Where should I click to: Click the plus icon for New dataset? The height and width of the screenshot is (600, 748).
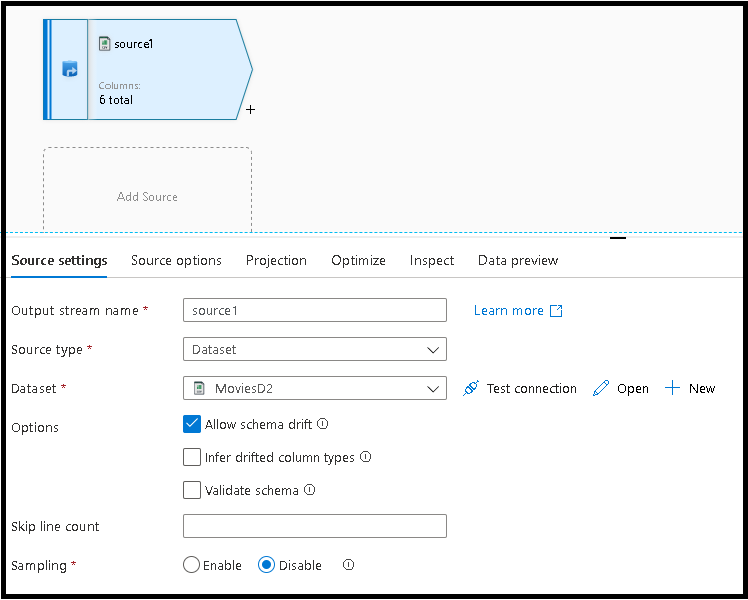pos(673,388)
